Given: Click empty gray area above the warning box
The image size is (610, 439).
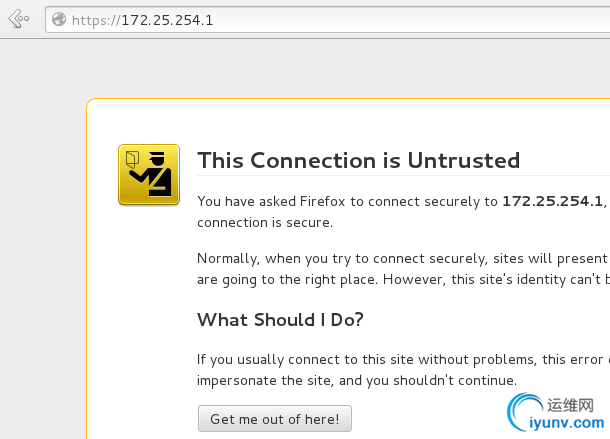Looking at the screenshot, I should 303,68.
